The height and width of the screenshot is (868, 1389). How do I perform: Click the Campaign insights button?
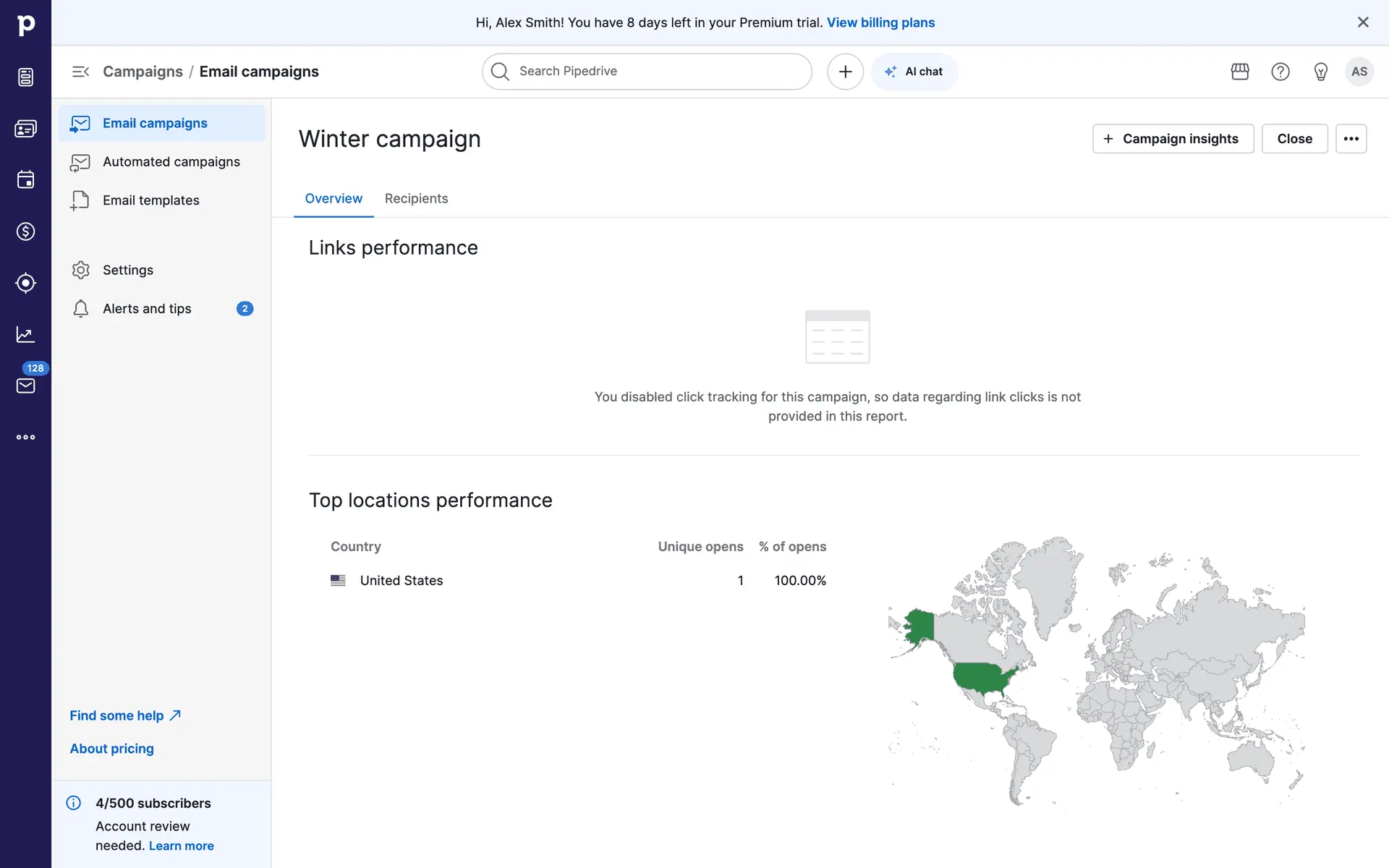(1172, 139)
